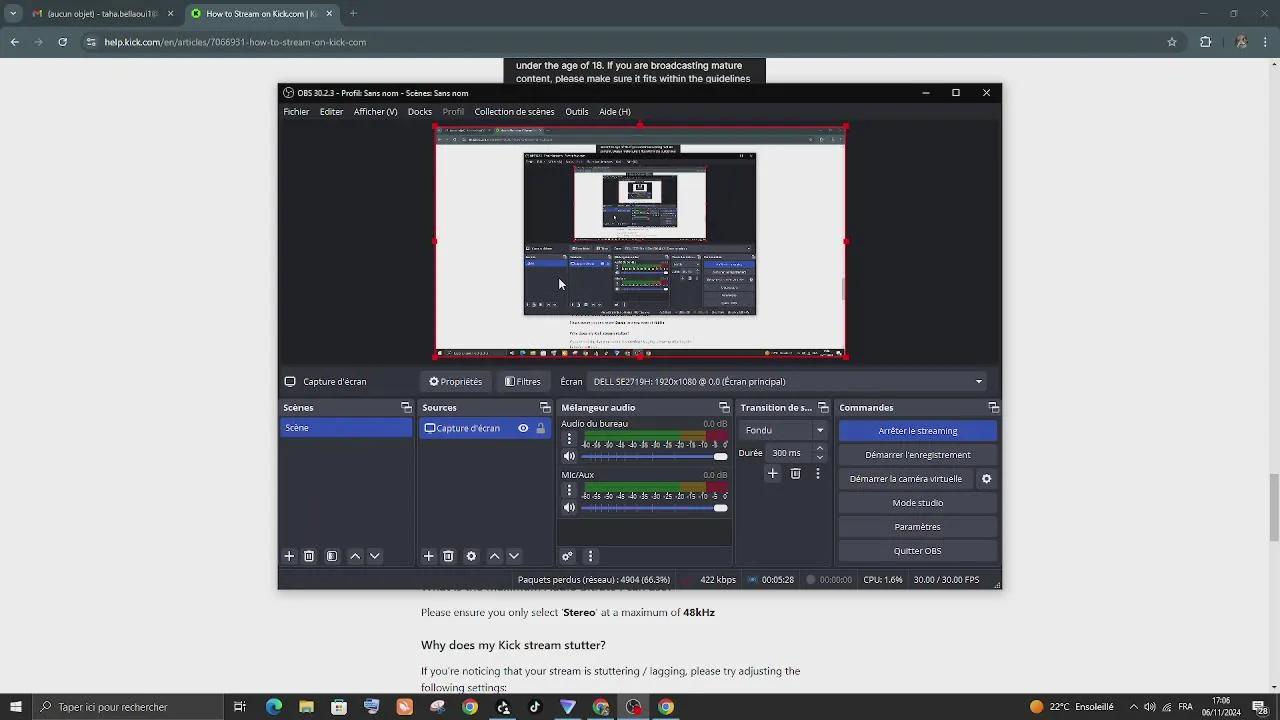This screenshot has height=720, width=1280.
Task: Open Paramètres from Commandes
Action: point(917,527)
